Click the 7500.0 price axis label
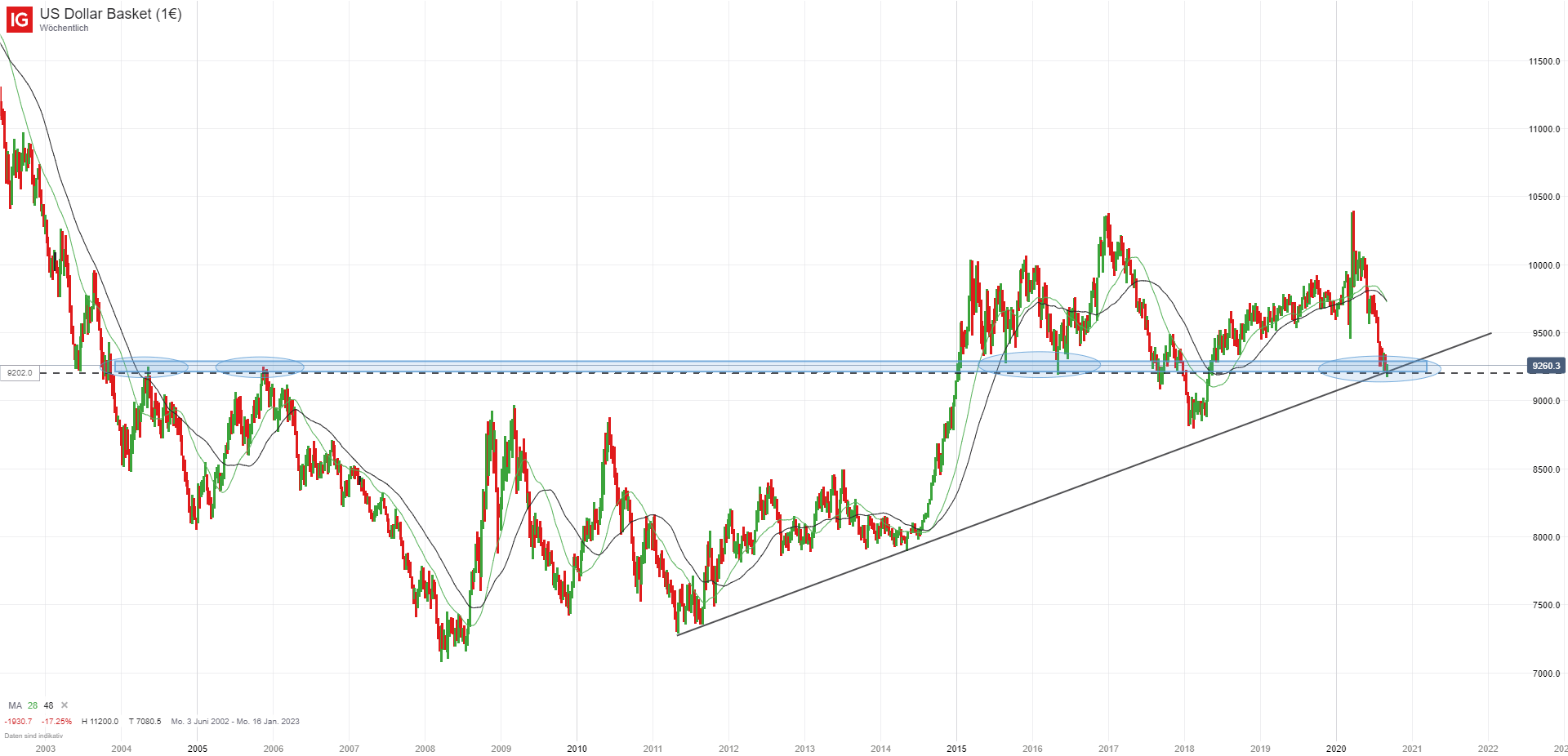The image size is (1568, 756). point(1546,605)
